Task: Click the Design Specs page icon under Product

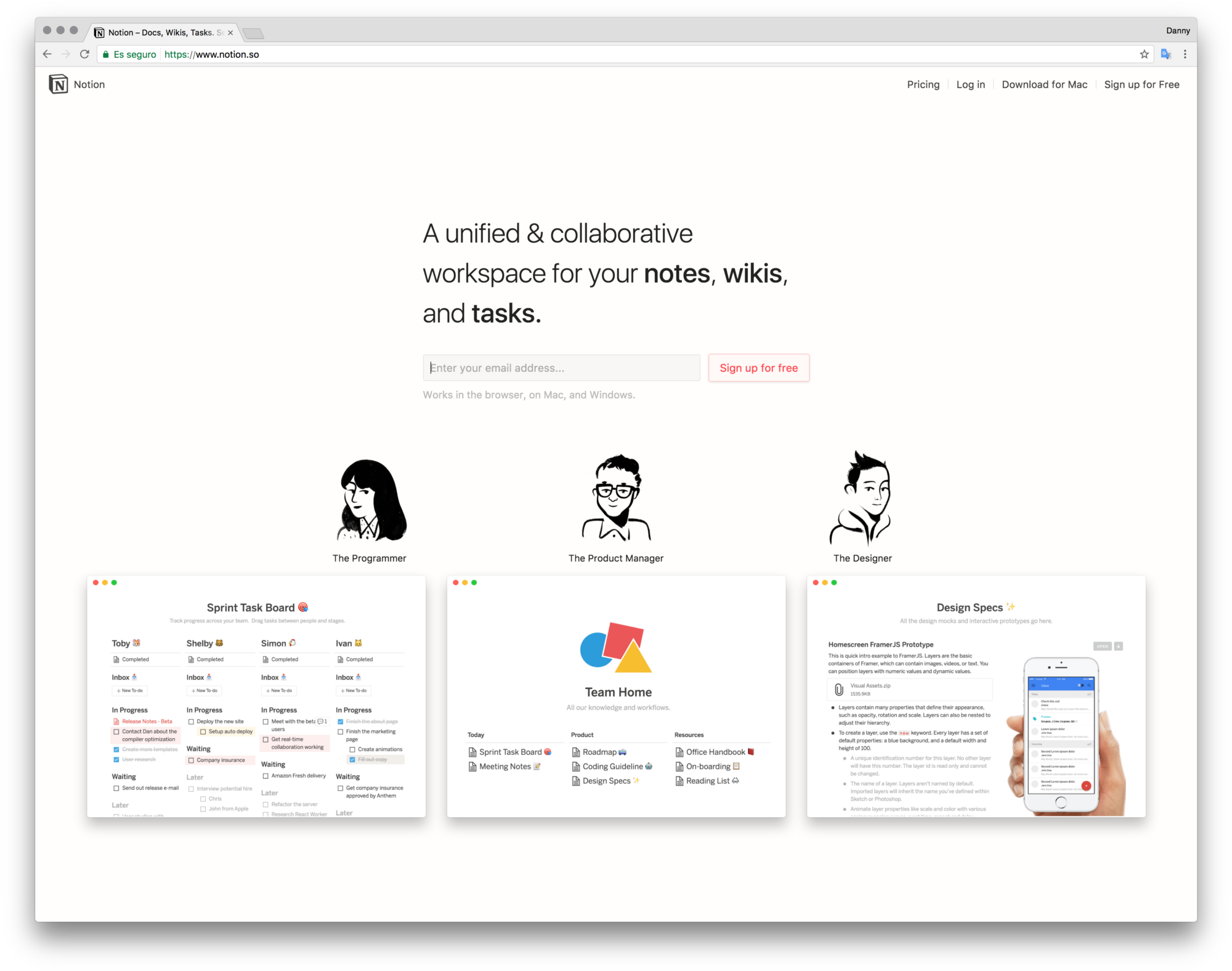Action: coord(576,781)
